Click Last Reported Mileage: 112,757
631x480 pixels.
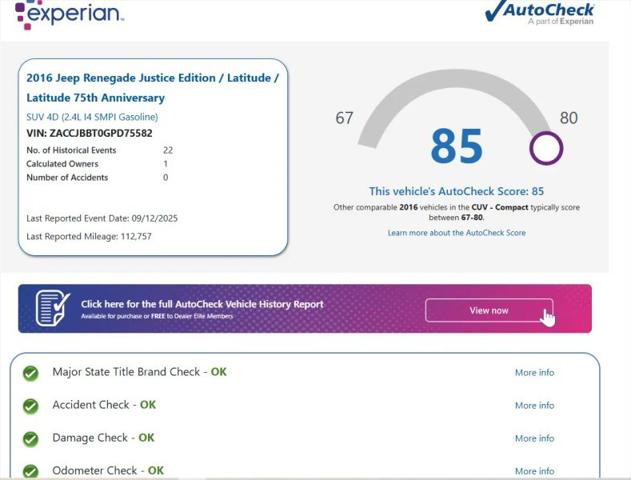click(89, 237)
